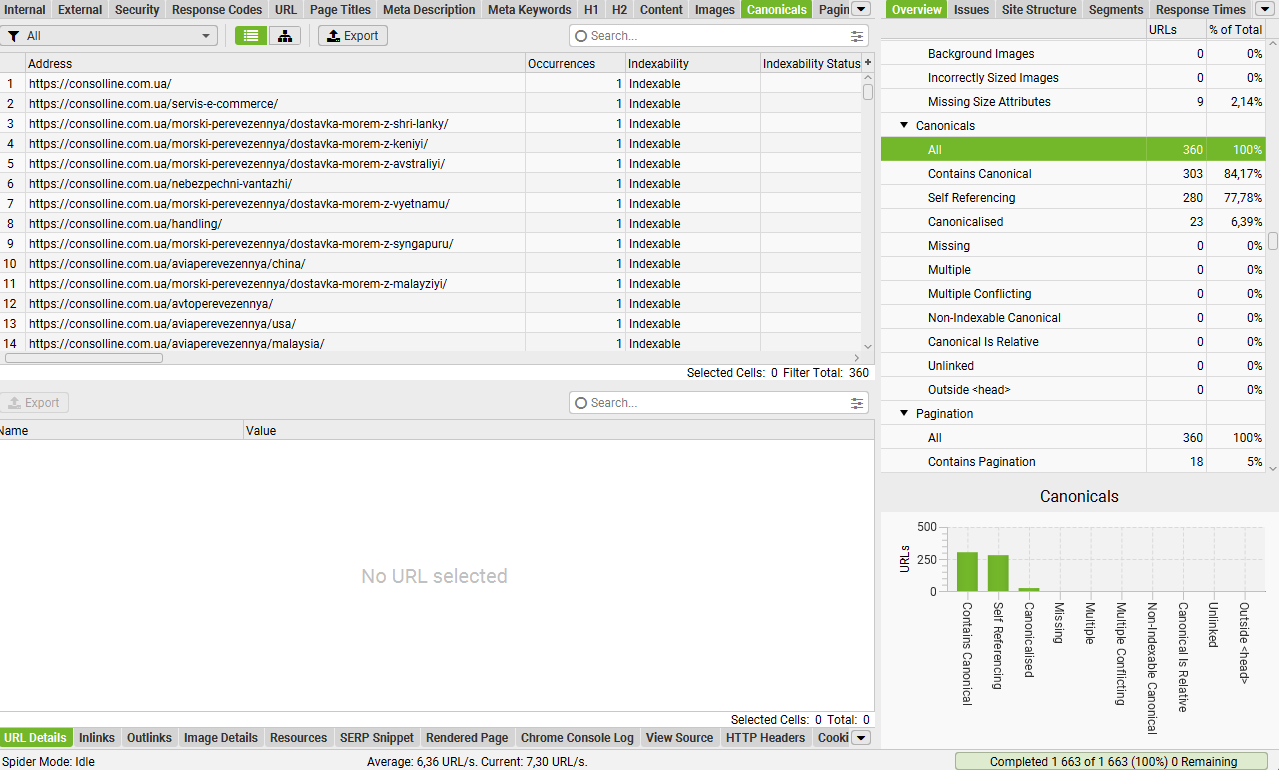Open the Meta Description tab
The width and height of the screenshot is (1279, 770).
click(429, 9)
